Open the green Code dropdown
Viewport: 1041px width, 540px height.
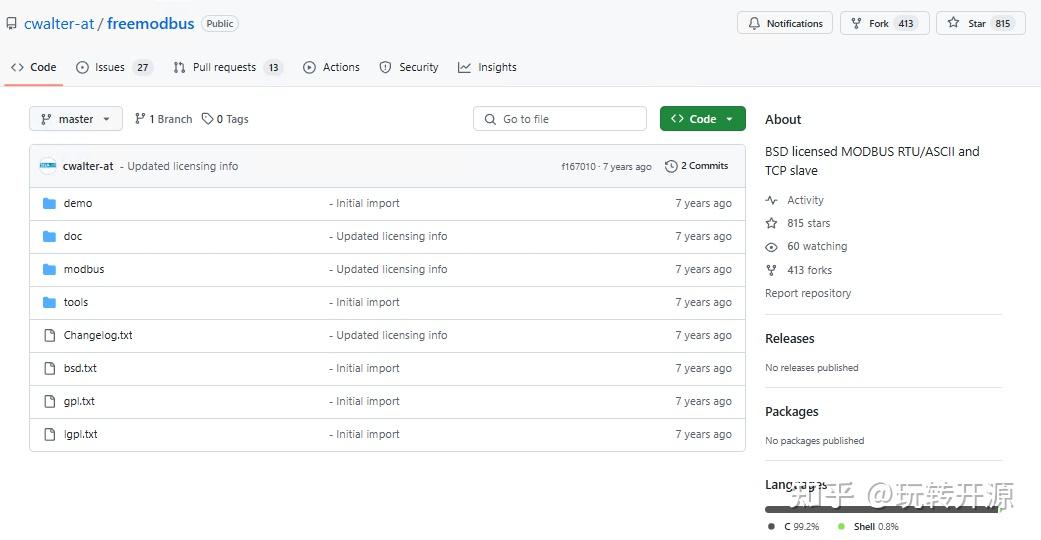pyautogui.click(x=702, y=119)
